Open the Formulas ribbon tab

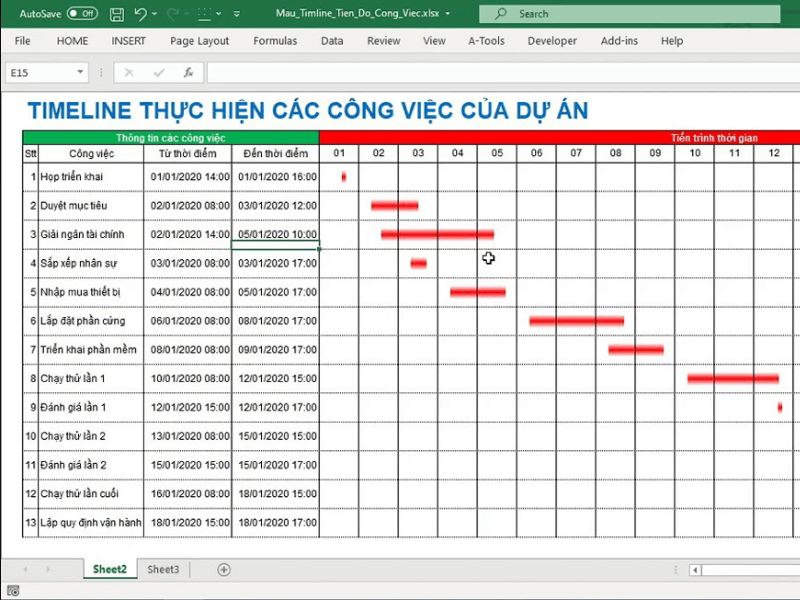(x=275, y=41)
